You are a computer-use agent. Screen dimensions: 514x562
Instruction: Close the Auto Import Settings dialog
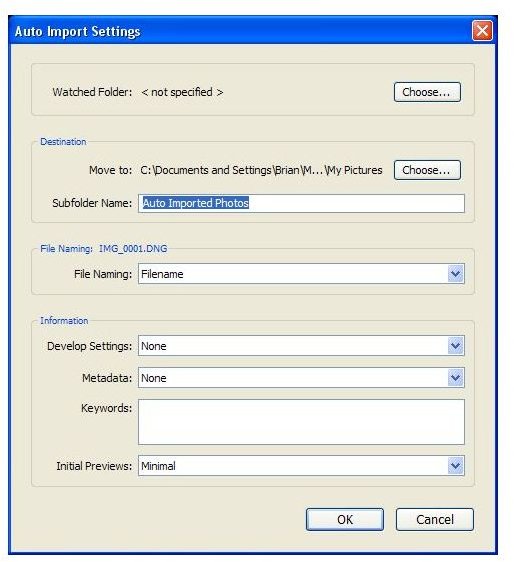[482, 30]
